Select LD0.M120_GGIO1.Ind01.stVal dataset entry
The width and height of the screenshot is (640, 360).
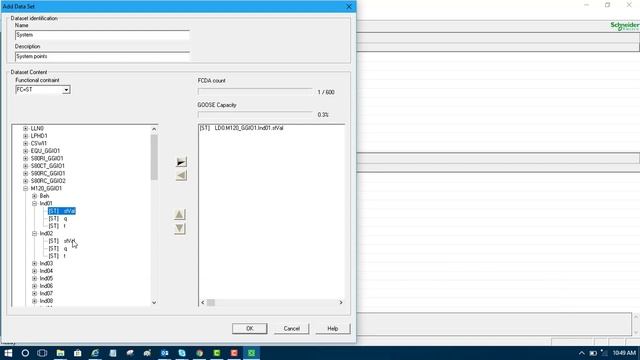pyautogui.click(x=242, y=128)
